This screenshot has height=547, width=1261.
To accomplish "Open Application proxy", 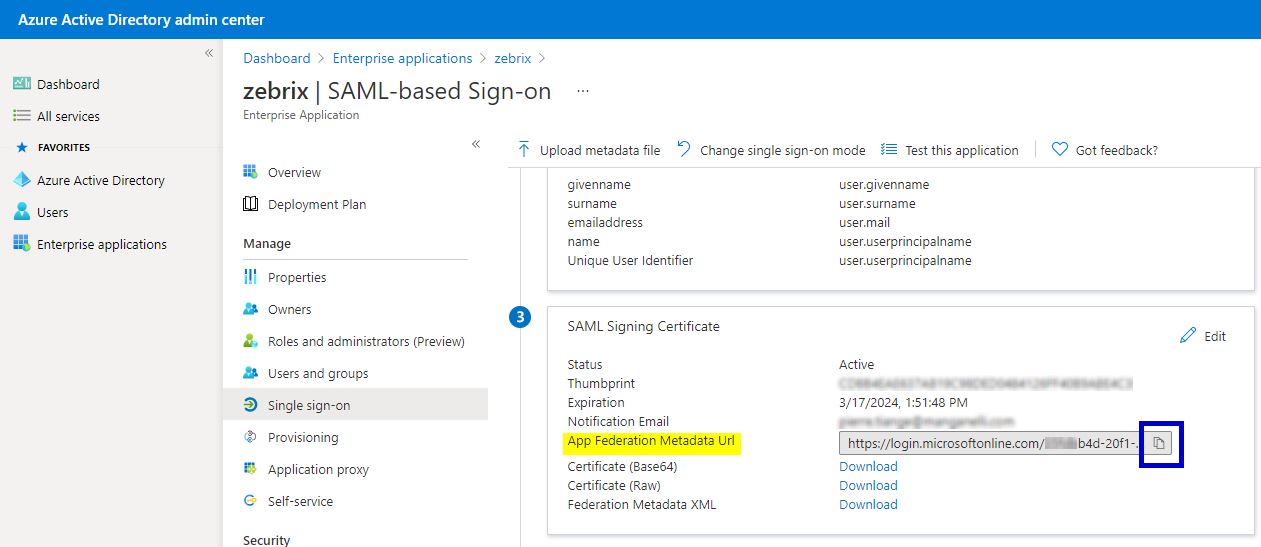I will 318,469.
